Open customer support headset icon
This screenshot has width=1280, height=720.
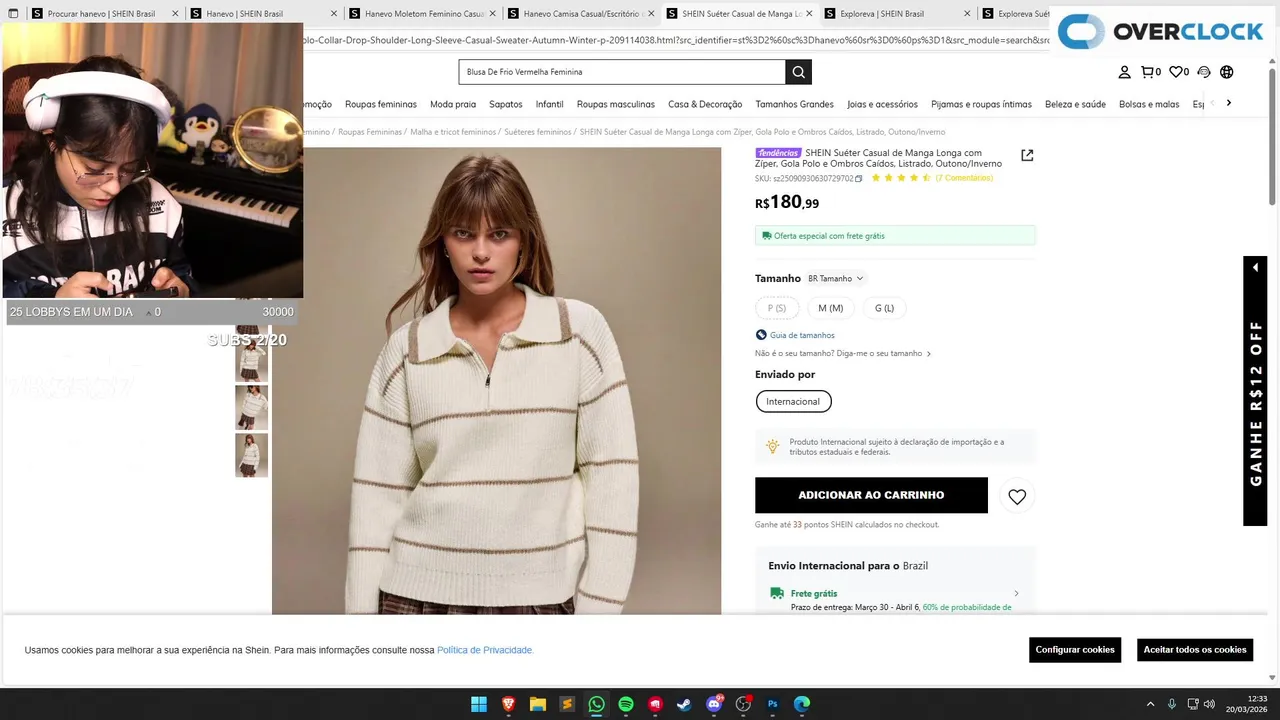[1204, 72]
